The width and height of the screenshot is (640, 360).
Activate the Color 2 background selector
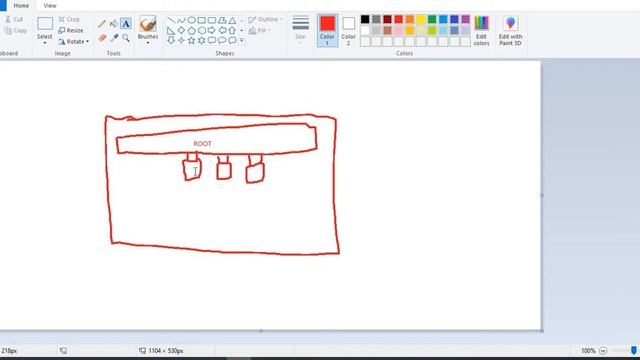(x=349, y=30)
